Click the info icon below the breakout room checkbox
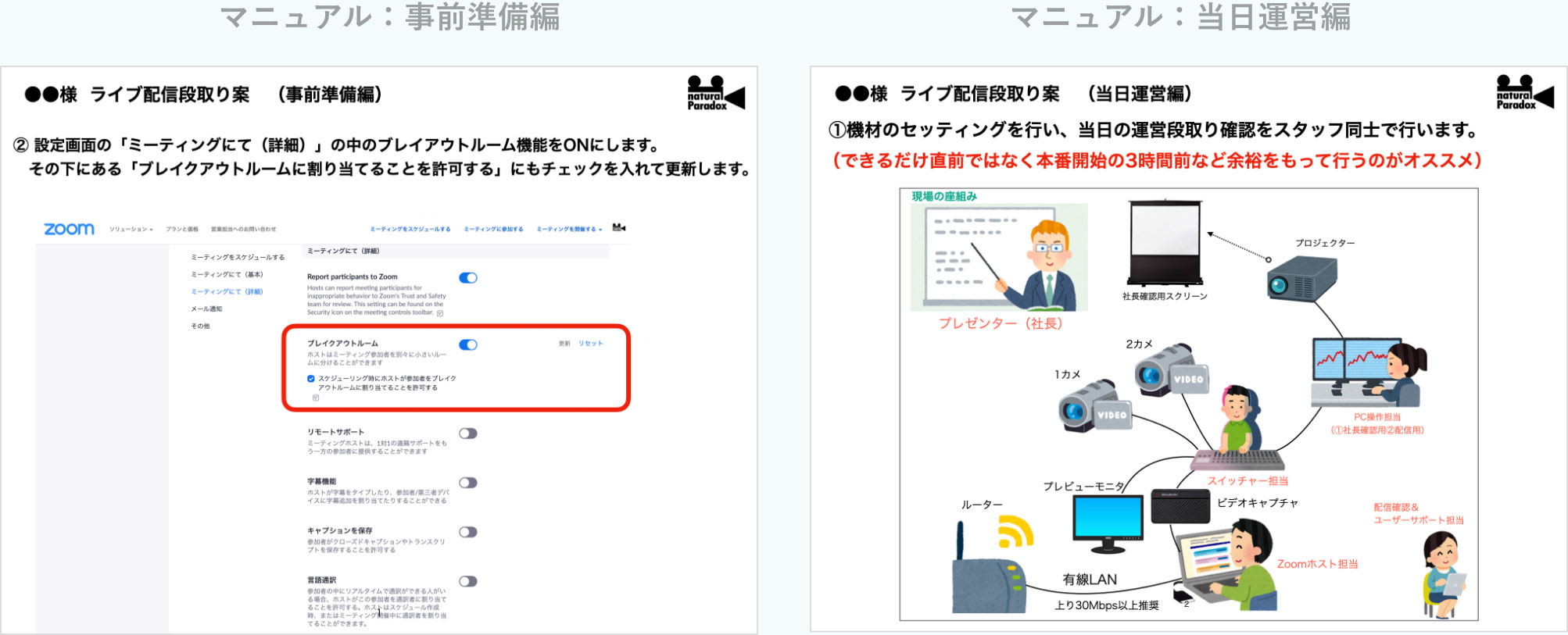The height and width of the screenshot is (635, 1568). 316,398
